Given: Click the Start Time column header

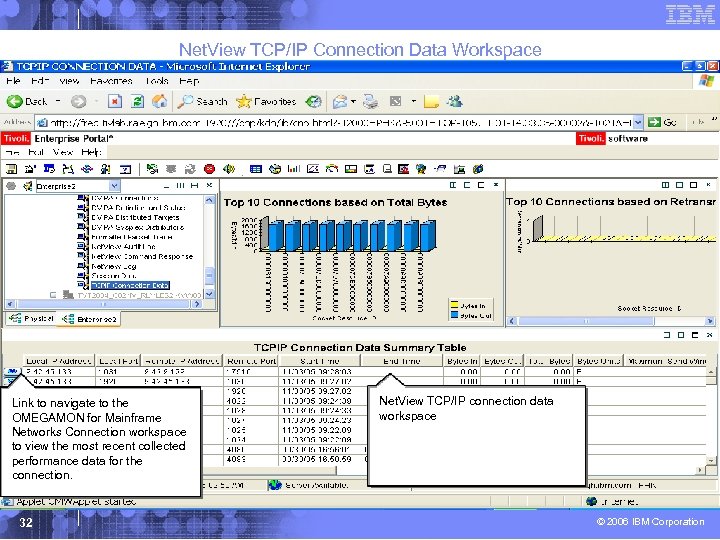Looking at the screenshot, I should pos(320,361).
